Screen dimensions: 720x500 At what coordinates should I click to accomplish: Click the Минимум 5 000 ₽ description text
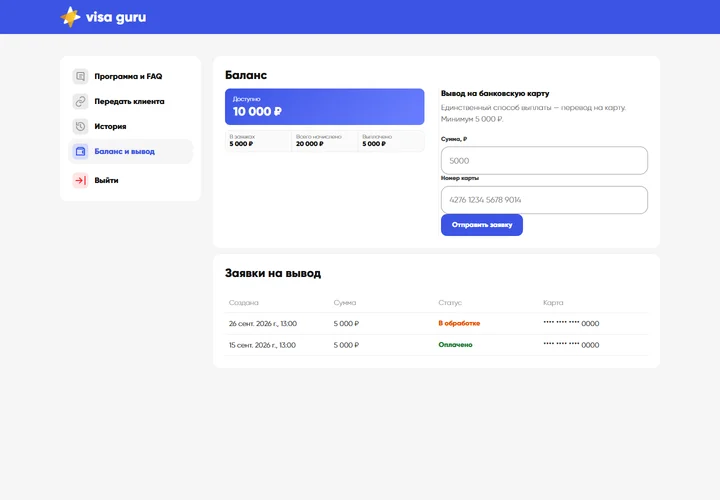pos(472,119)
